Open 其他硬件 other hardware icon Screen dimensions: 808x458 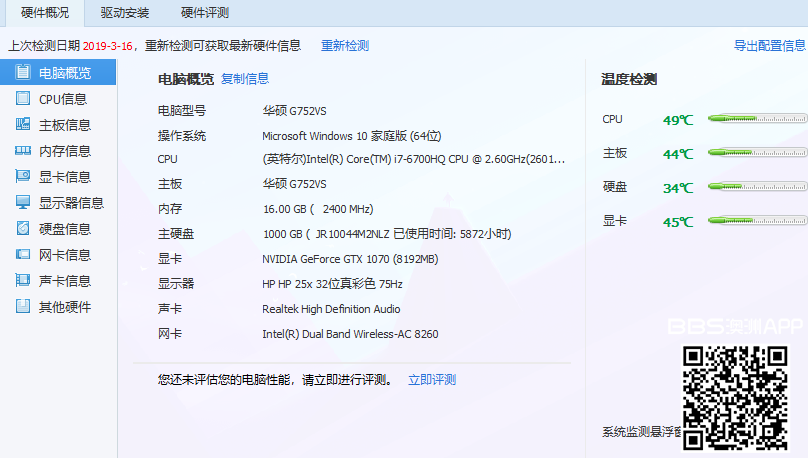pyautogui.click(x=22, y=307)
